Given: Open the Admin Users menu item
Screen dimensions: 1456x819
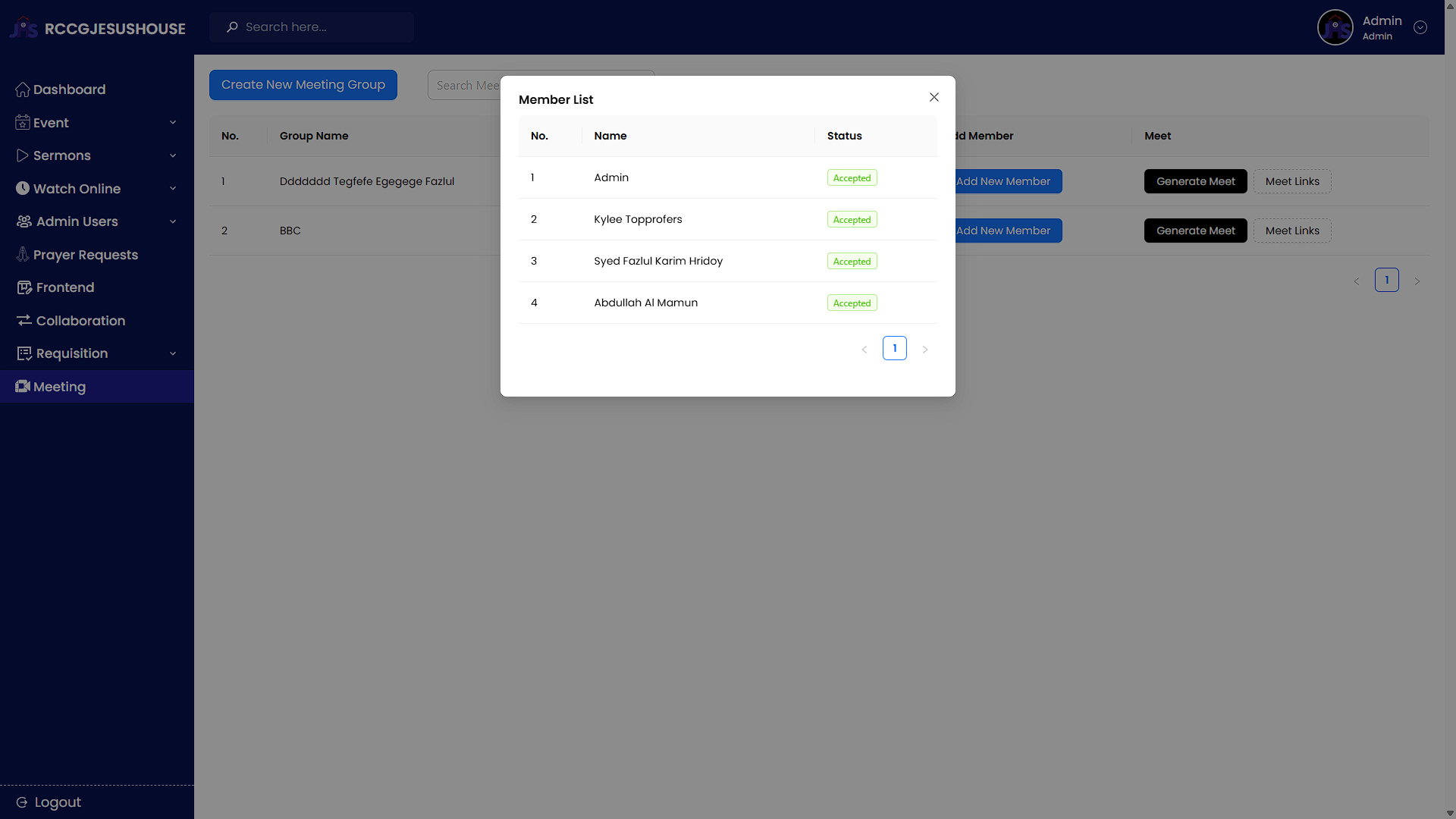Looking at the screenshot, I should coord(77,221).
